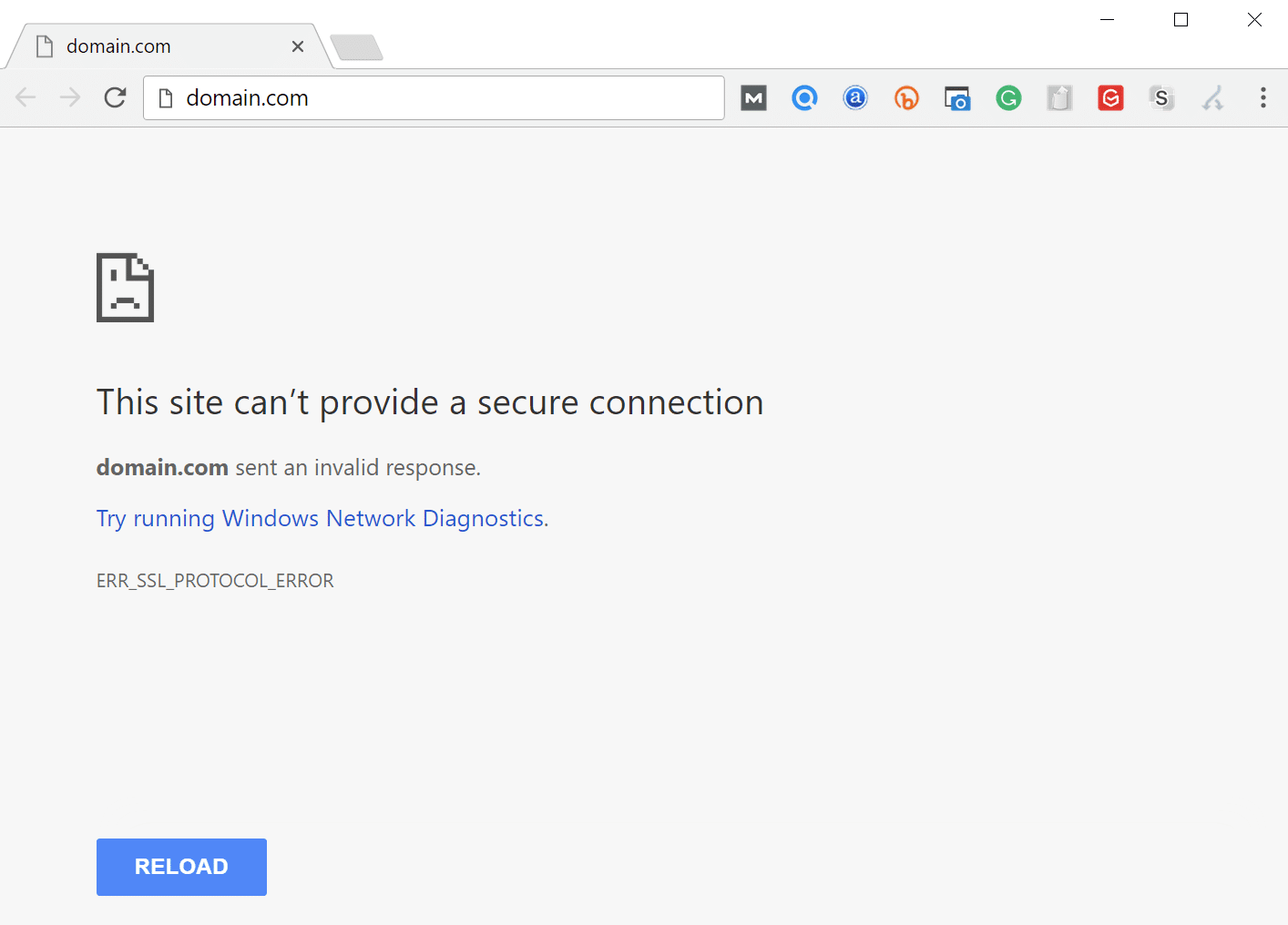Open the Chrome menu with three dots
Viewport: 1288px width, 925px height.
click(x=1263, y=97)
